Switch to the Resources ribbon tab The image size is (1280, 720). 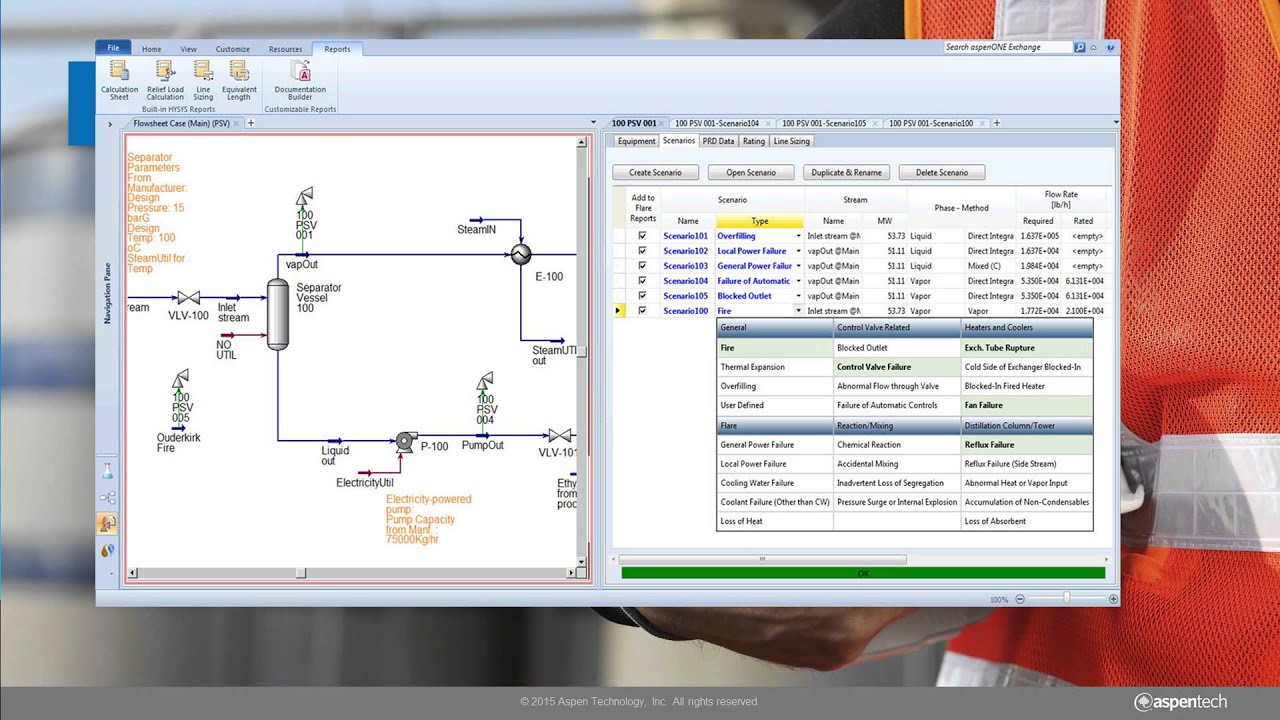pyautogui.click(x=285, y=49)
